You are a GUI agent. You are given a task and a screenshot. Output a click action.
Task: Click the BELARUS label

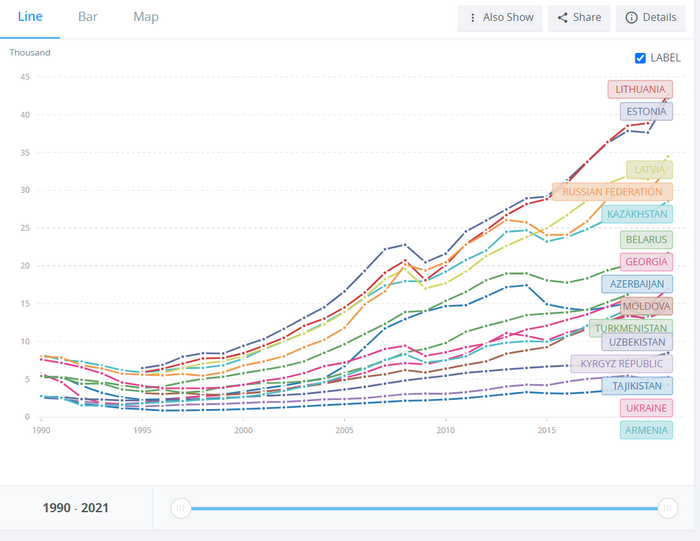pyautogui.click(x=646, y=240)
